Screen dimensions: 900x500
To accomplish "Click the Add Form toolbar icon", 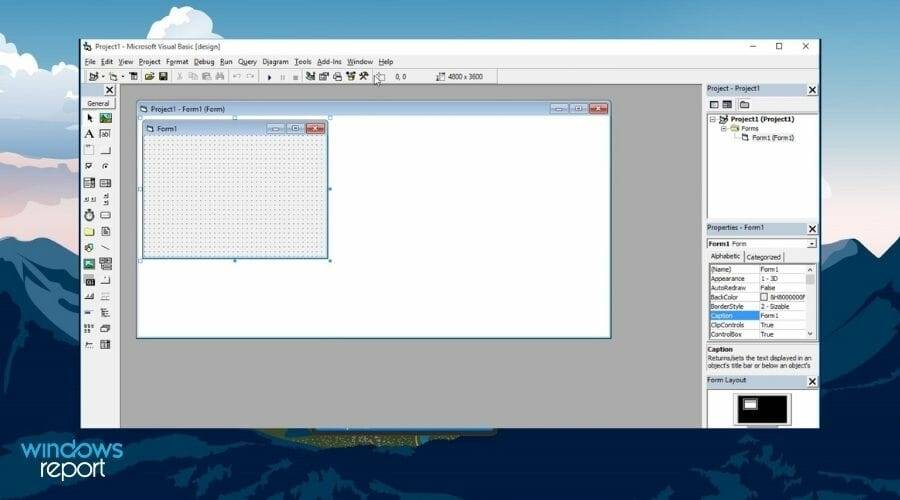I will pos(113,76).
